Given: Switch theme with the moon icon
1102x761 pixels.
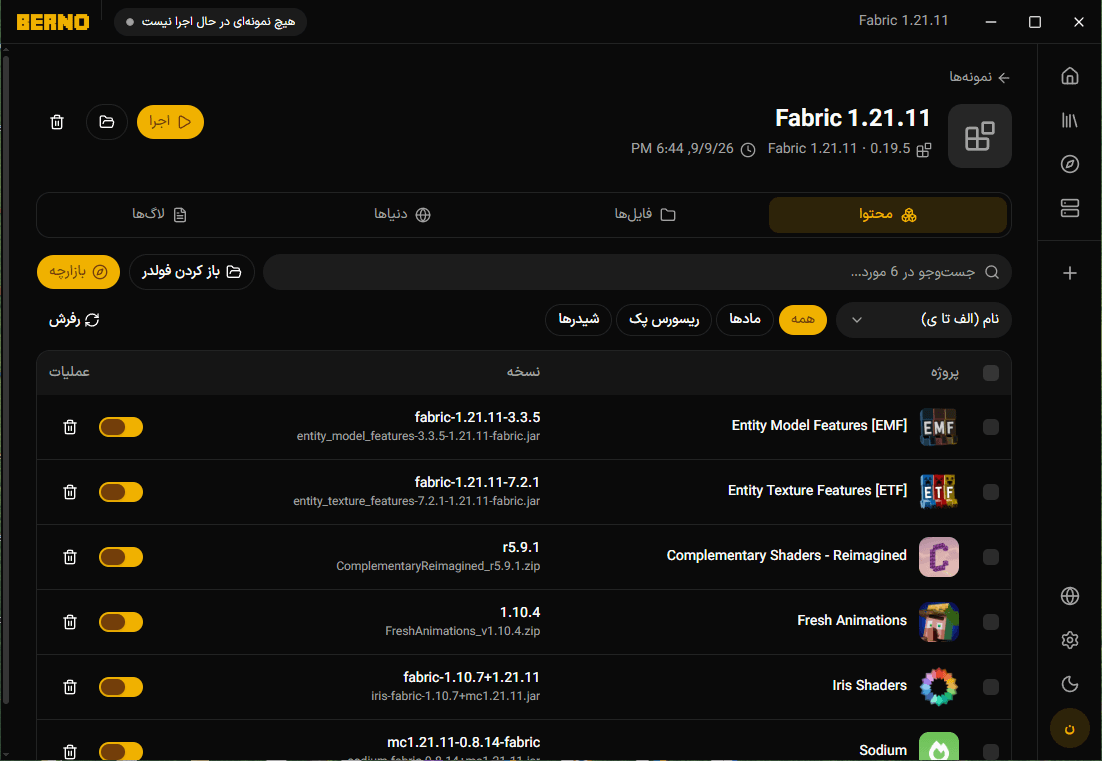Looking at the screenshot, I should pos(1069,684).
